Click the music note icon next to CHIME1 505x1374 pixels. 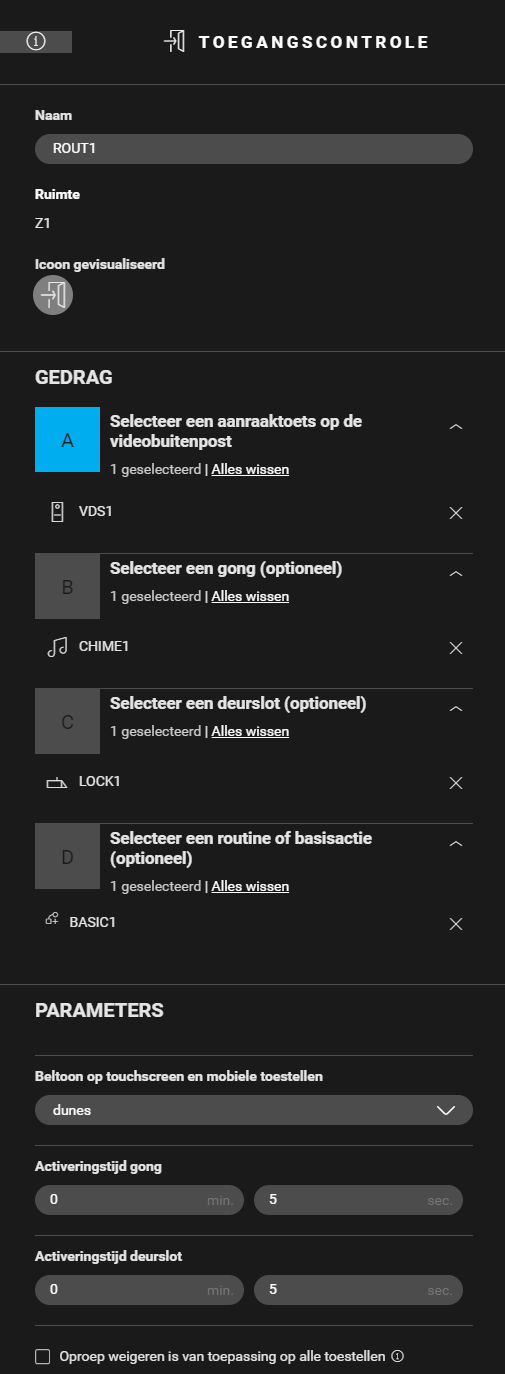coord(57,647)
